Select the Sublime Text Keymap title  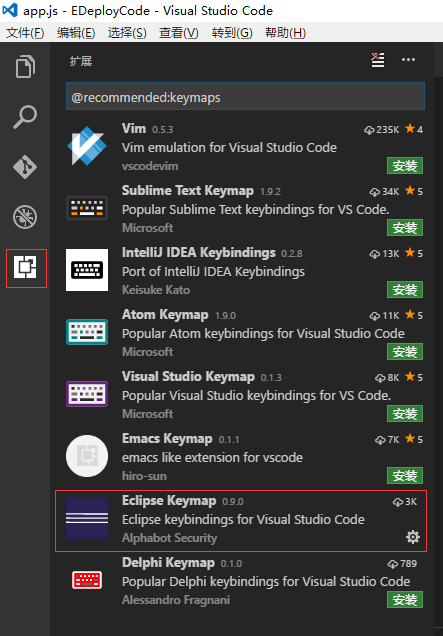point(188,191)
